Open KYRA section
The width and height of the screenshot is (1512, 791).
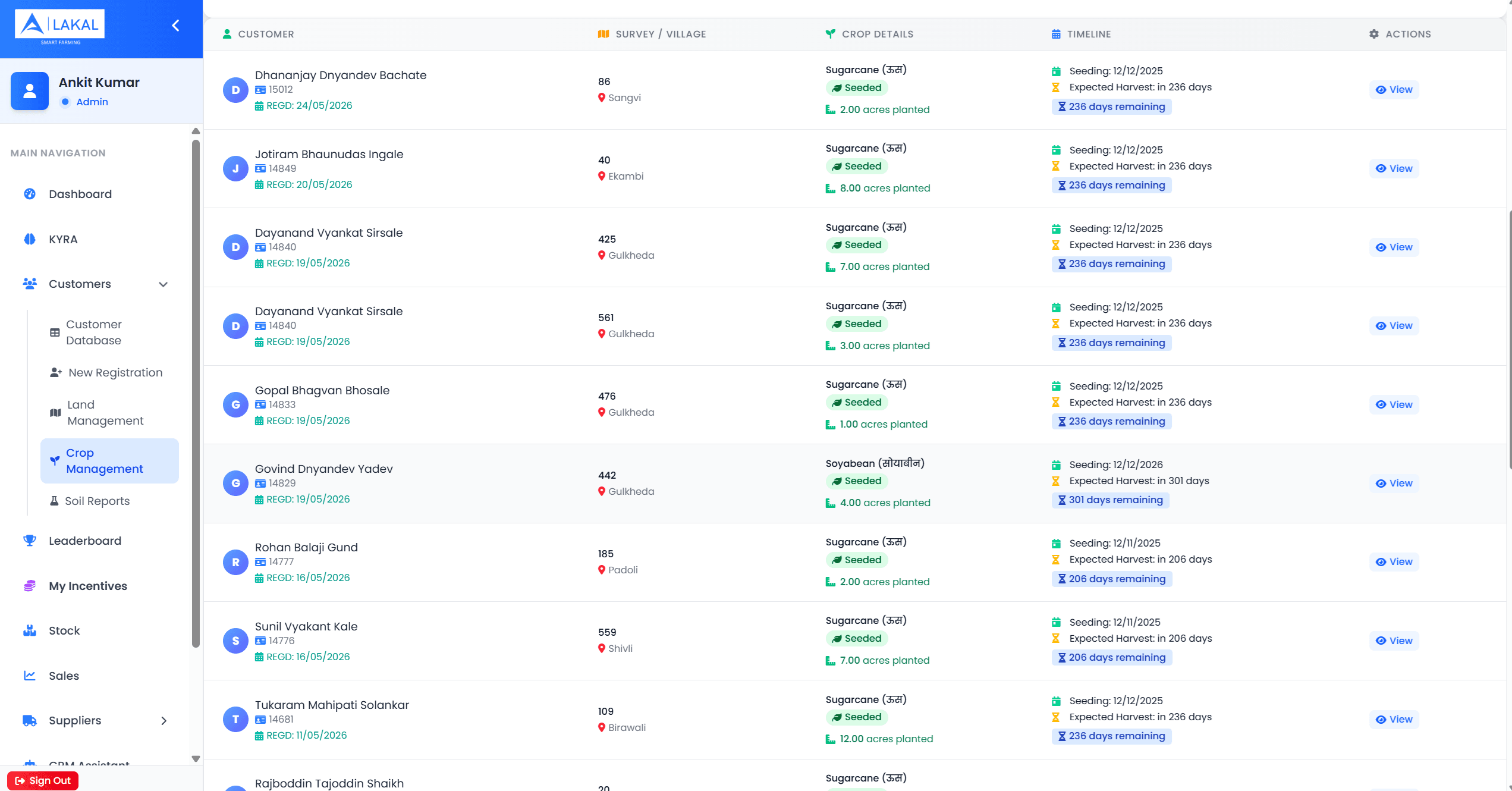coord(63,239)
